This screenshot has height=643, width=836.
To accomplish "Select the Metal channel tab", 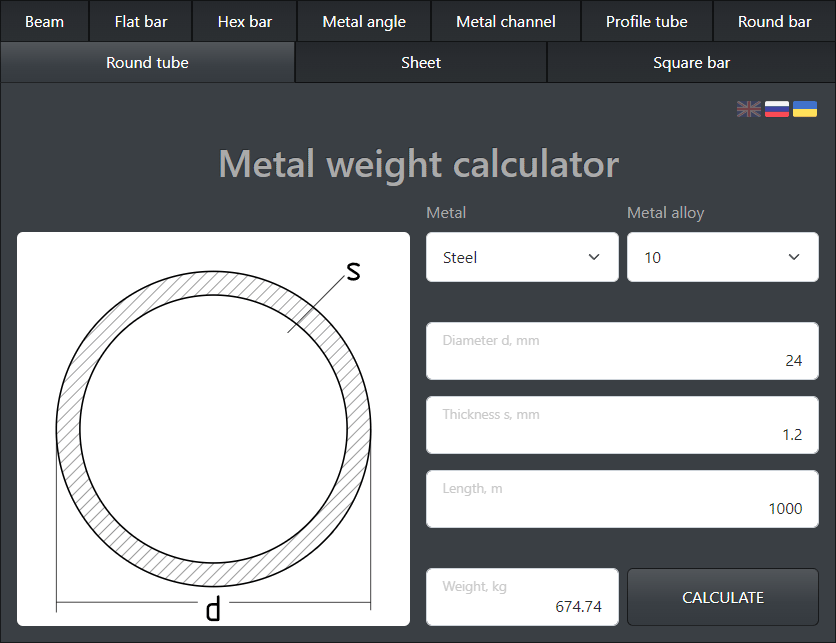I will pos(505,21).
